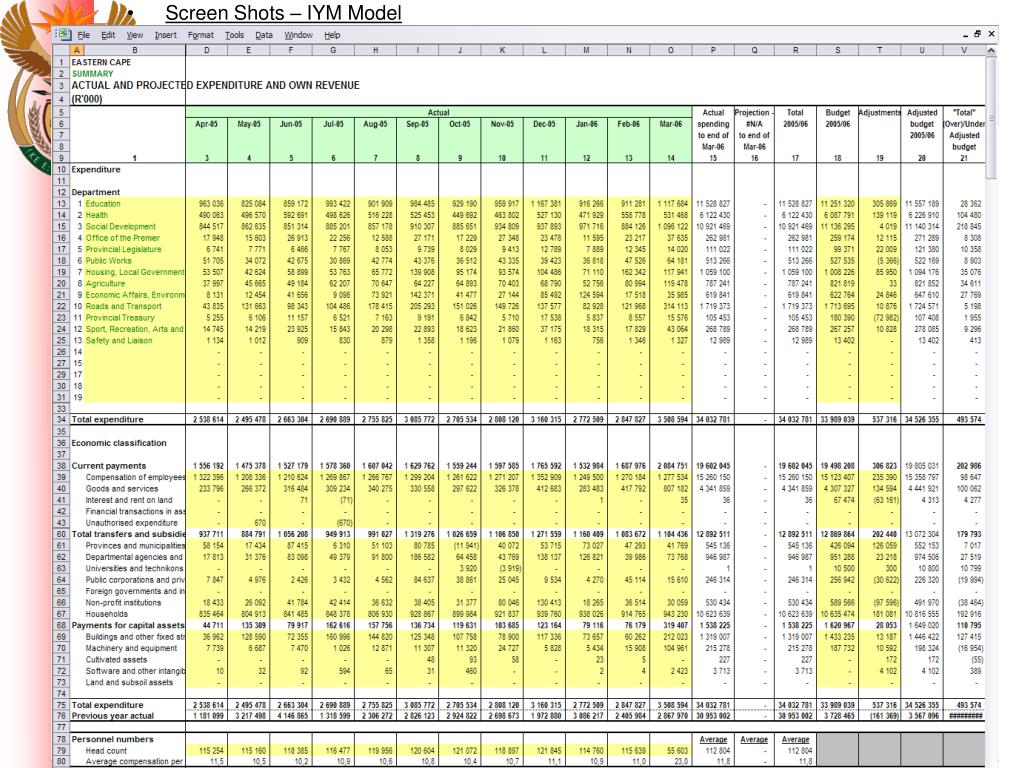Select the Provincial Treasury row label

[120, 317]
